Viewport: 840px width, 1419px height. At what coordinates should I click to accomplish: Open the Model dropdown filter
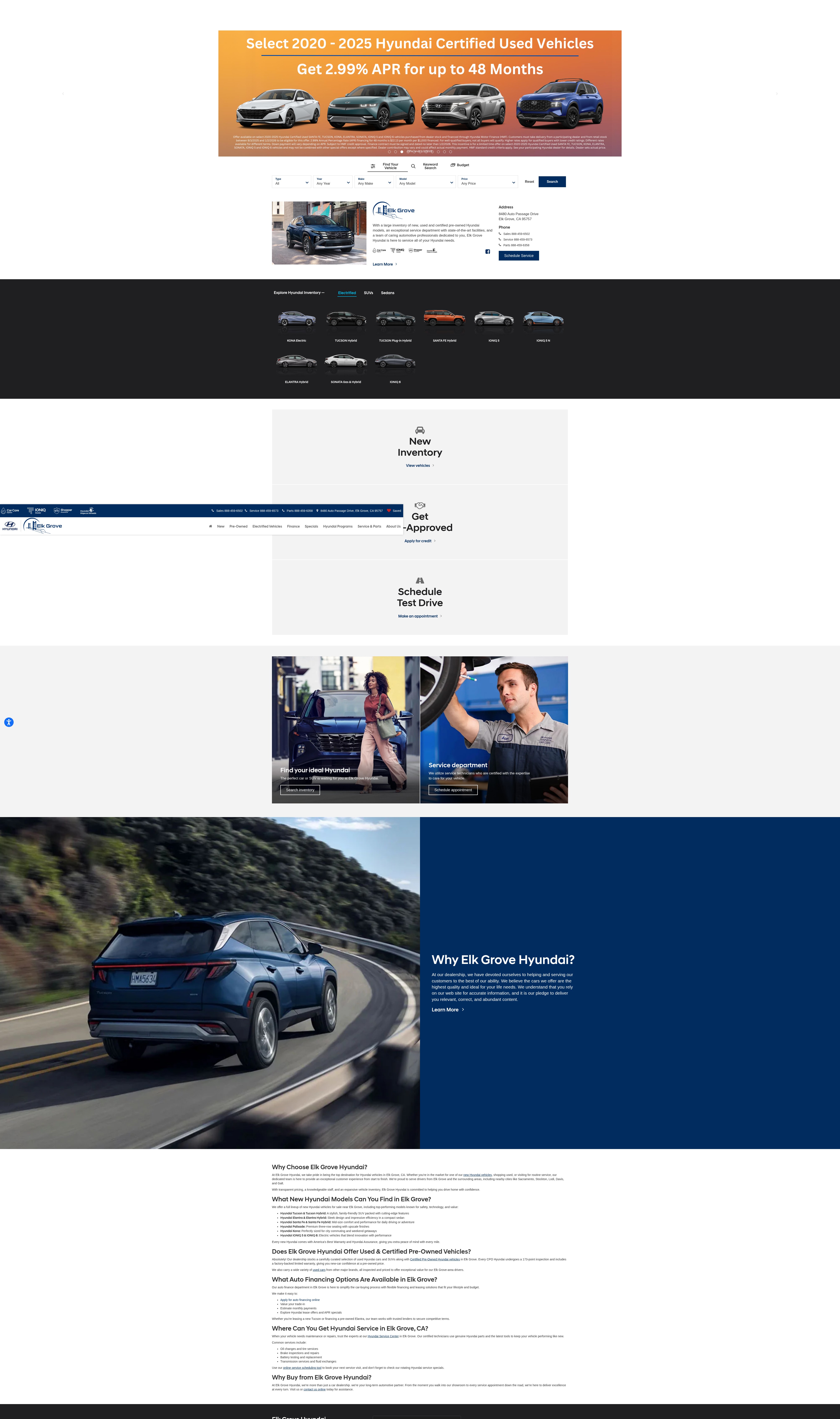426,182
